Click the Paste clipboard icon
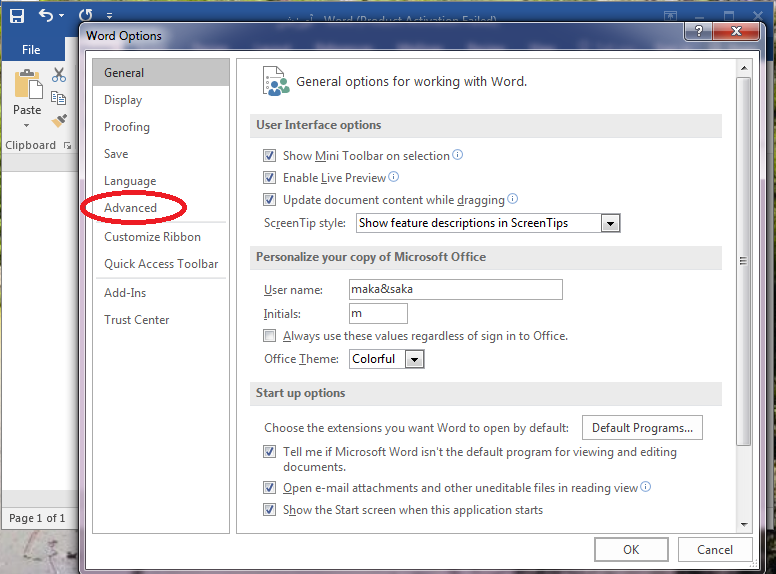 tap(28, 84)
